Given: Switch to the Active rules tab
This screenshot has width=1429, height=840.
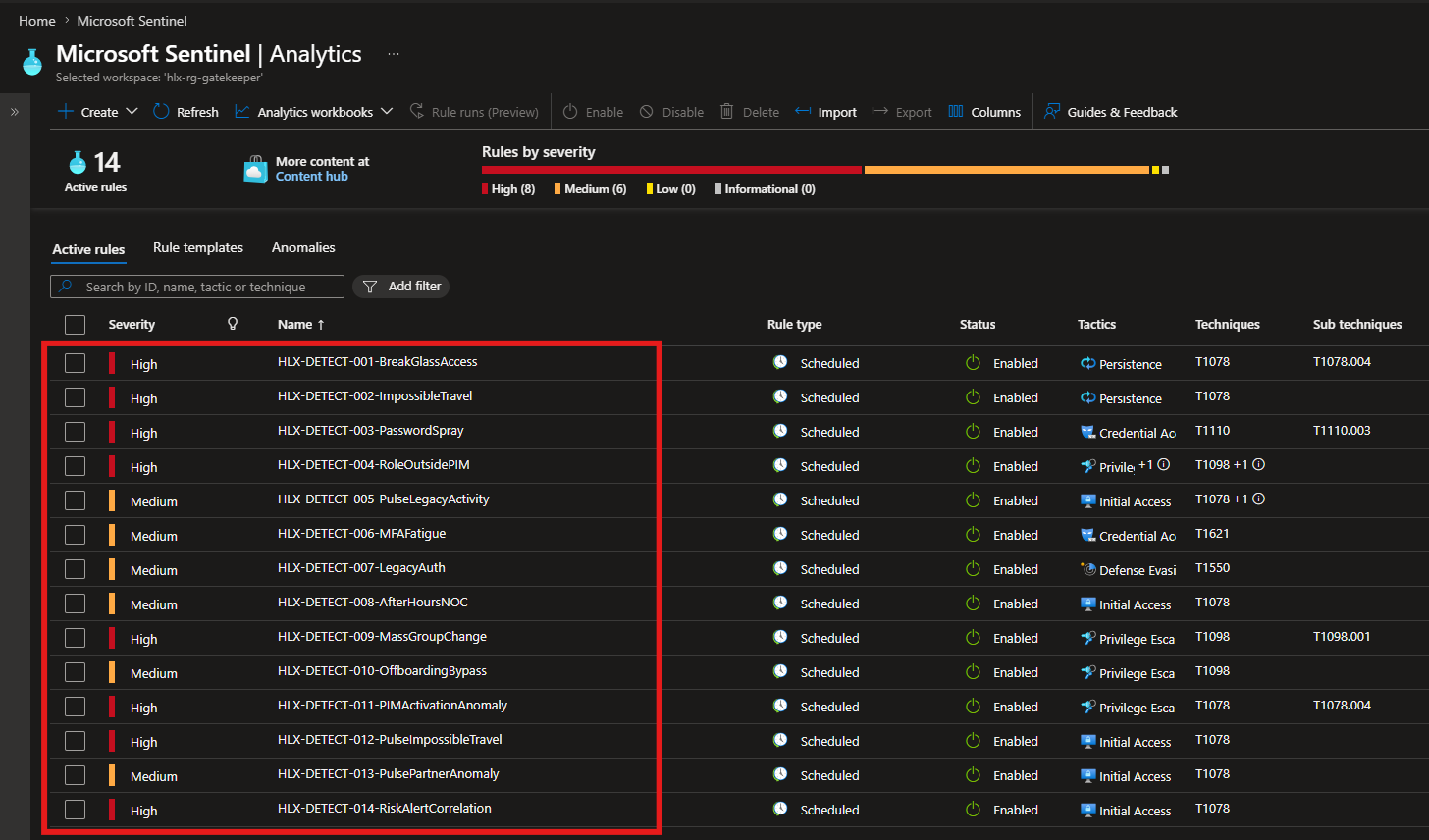Looking at the screenshot, I should coord(88,249).
